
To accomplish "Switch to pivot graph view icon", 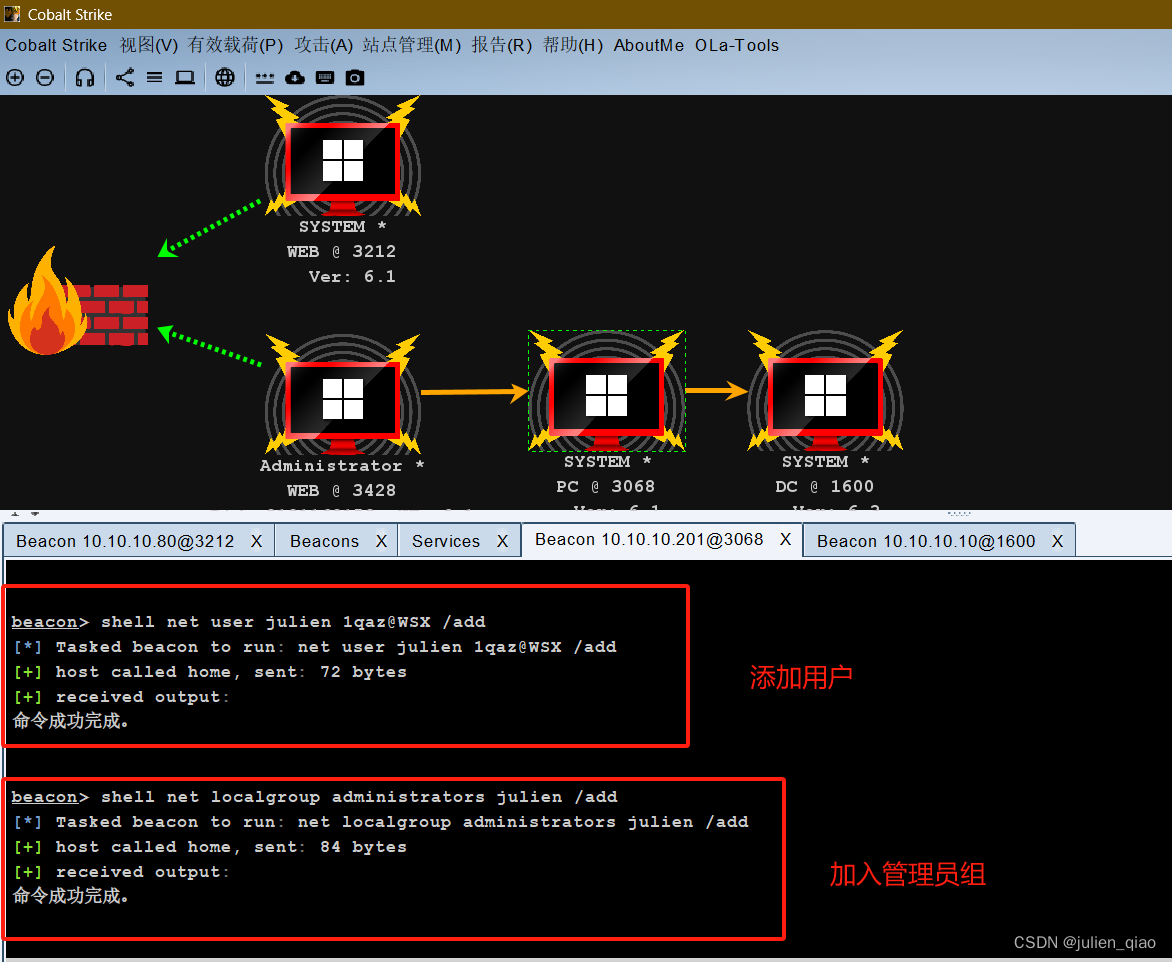I will pyautogui.click(x=125, y=77).
